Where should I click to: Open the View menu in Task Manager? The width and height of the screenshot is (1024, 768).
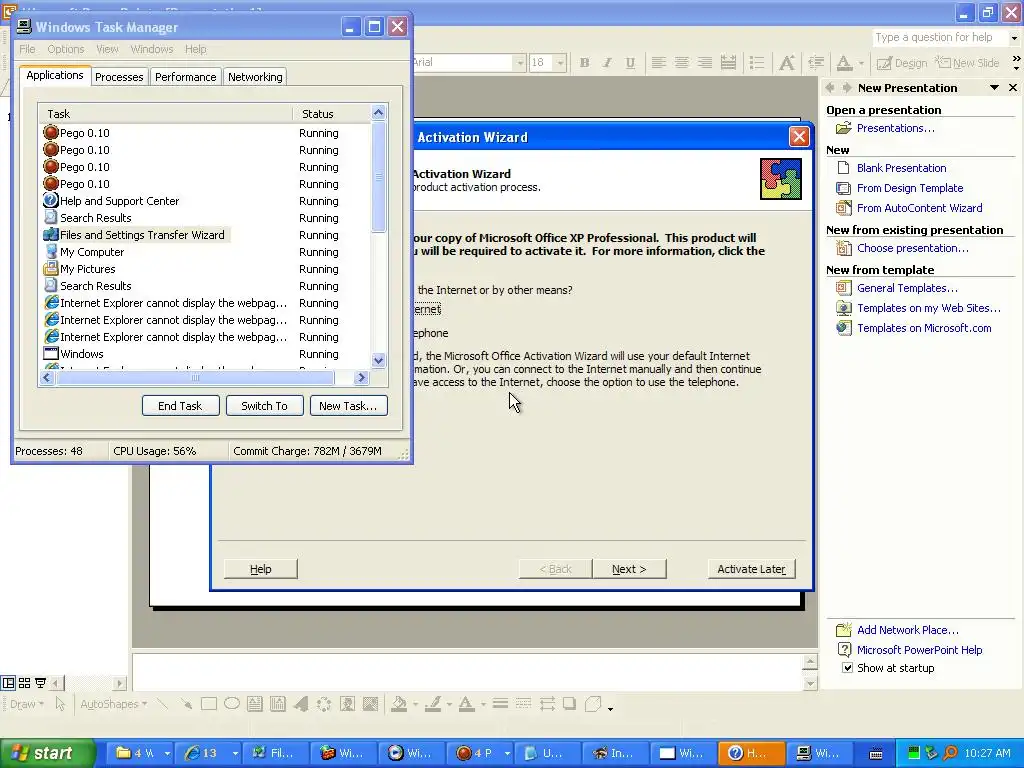pyautogui.click(x=107, y=49)
